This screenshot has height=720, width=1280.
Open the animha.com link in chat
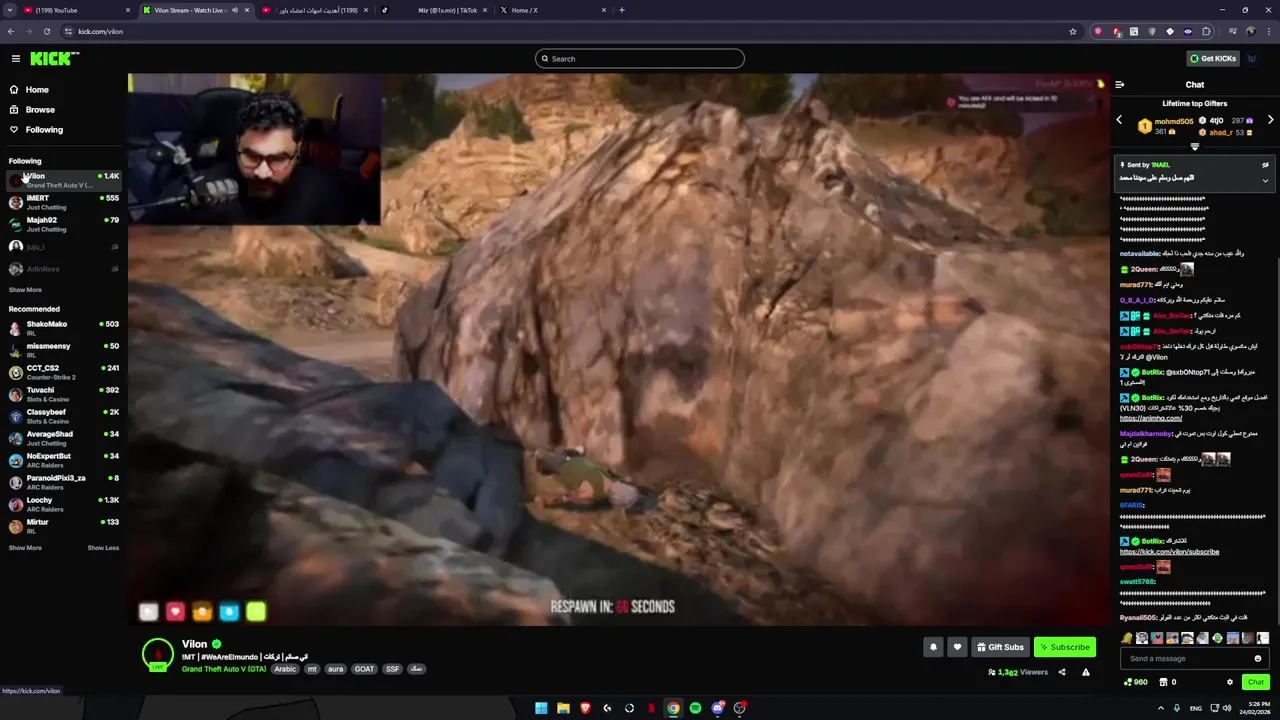pyautogui.click(x=1150, y=418)
